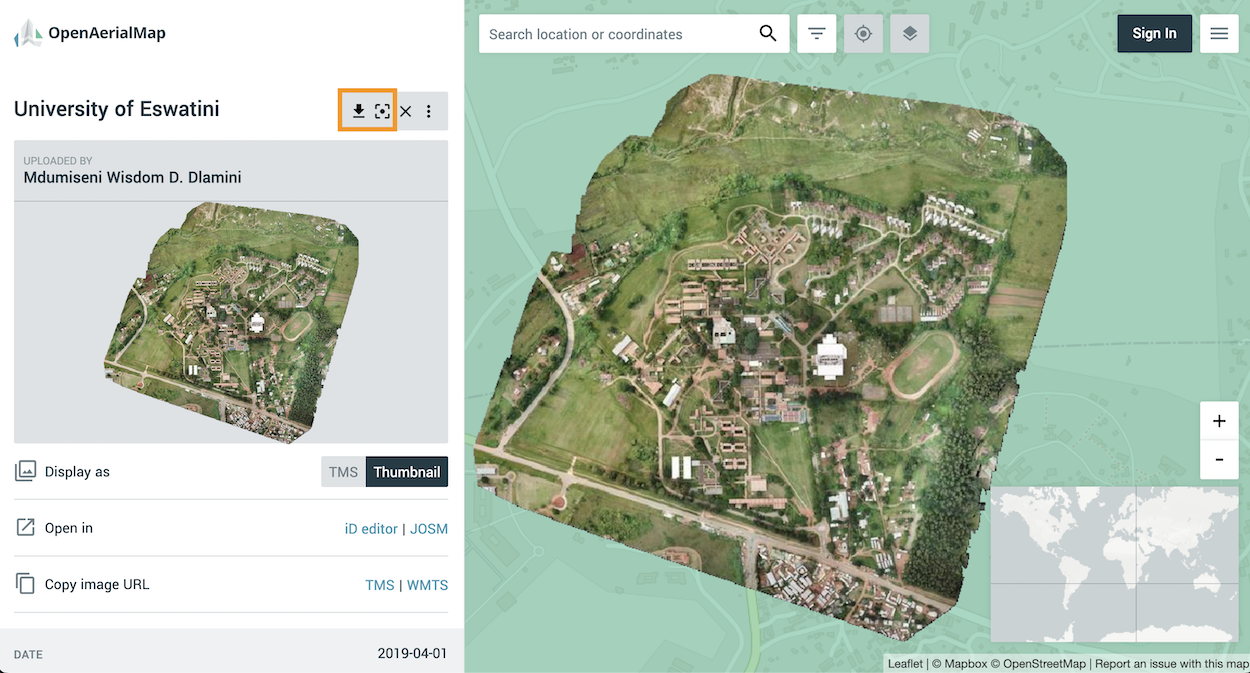The height and width of the screenshot is (673, 1250).
Task: Switch display mode to TMS
Action: [x=343, y=472]
